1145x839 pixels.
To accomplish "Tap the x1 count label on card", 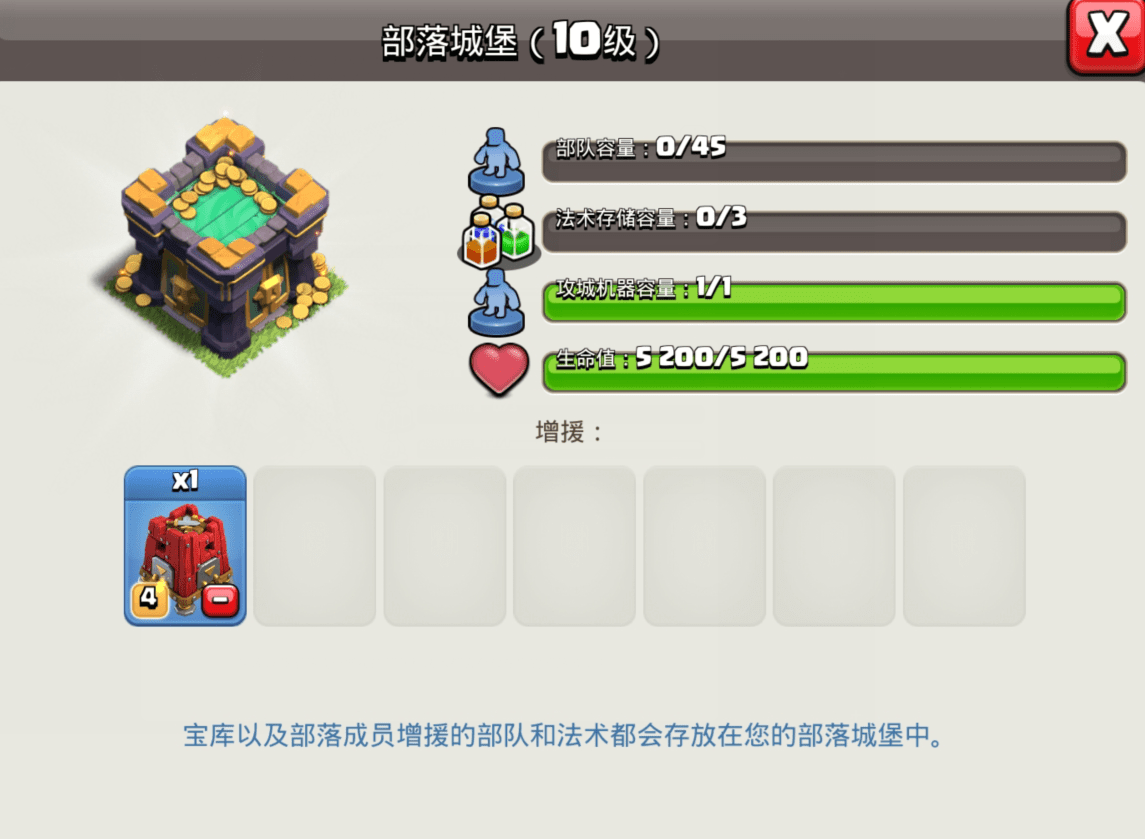I will 185,480.
